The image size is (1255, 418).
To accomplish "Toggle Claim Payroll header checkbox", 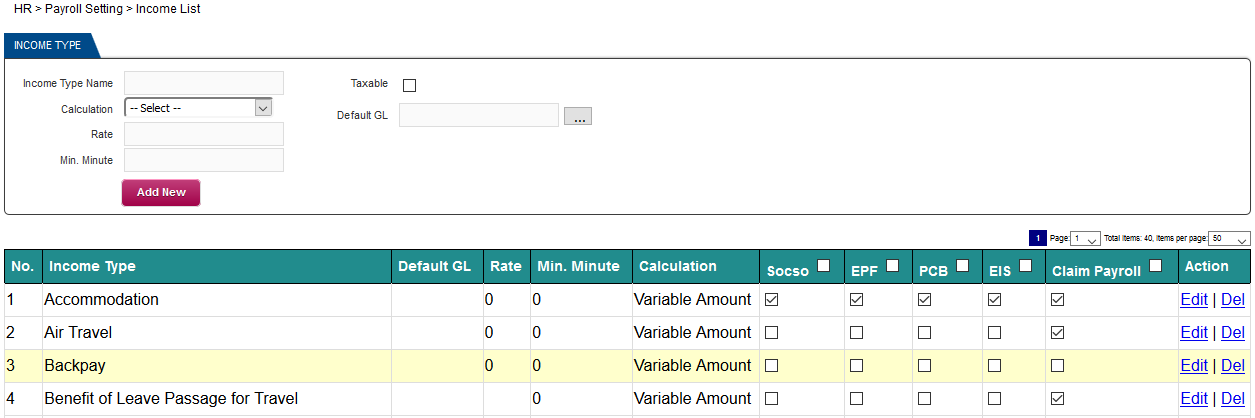I will (1156, 266).
